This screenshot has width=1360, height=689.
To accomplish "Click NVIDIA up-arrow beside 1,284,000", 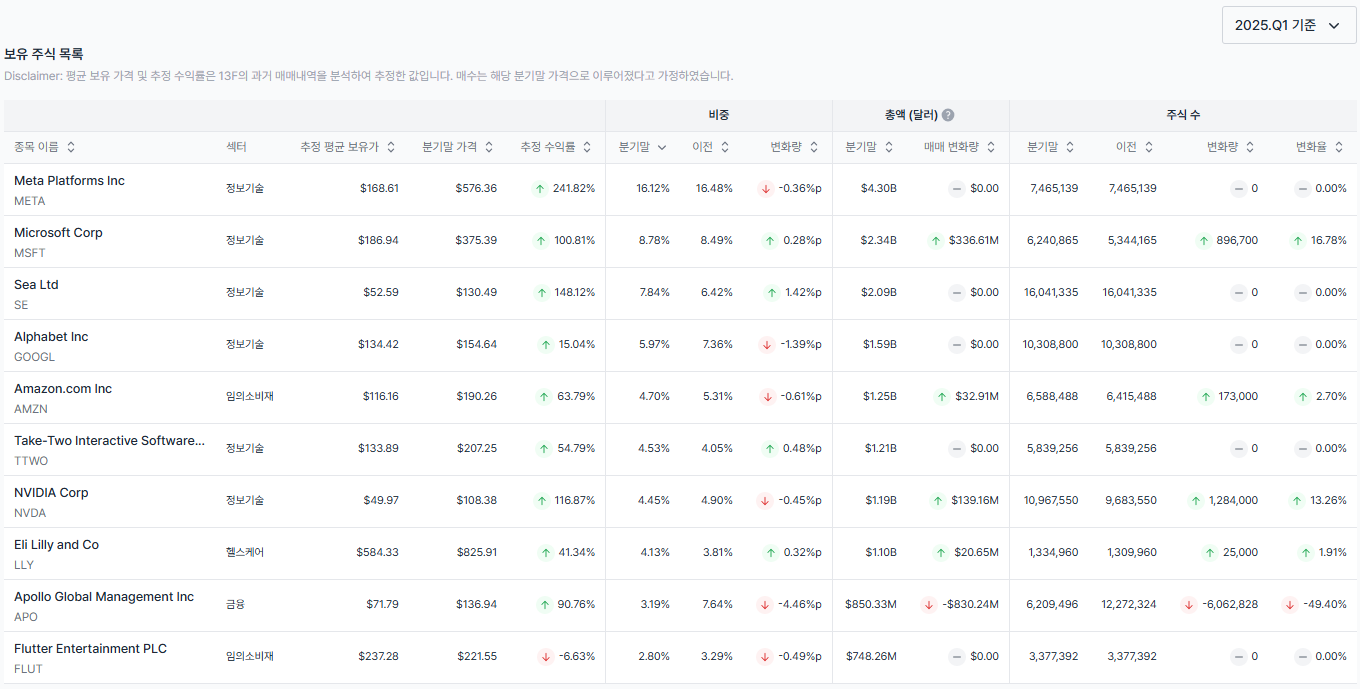I will pos(1197,500).
